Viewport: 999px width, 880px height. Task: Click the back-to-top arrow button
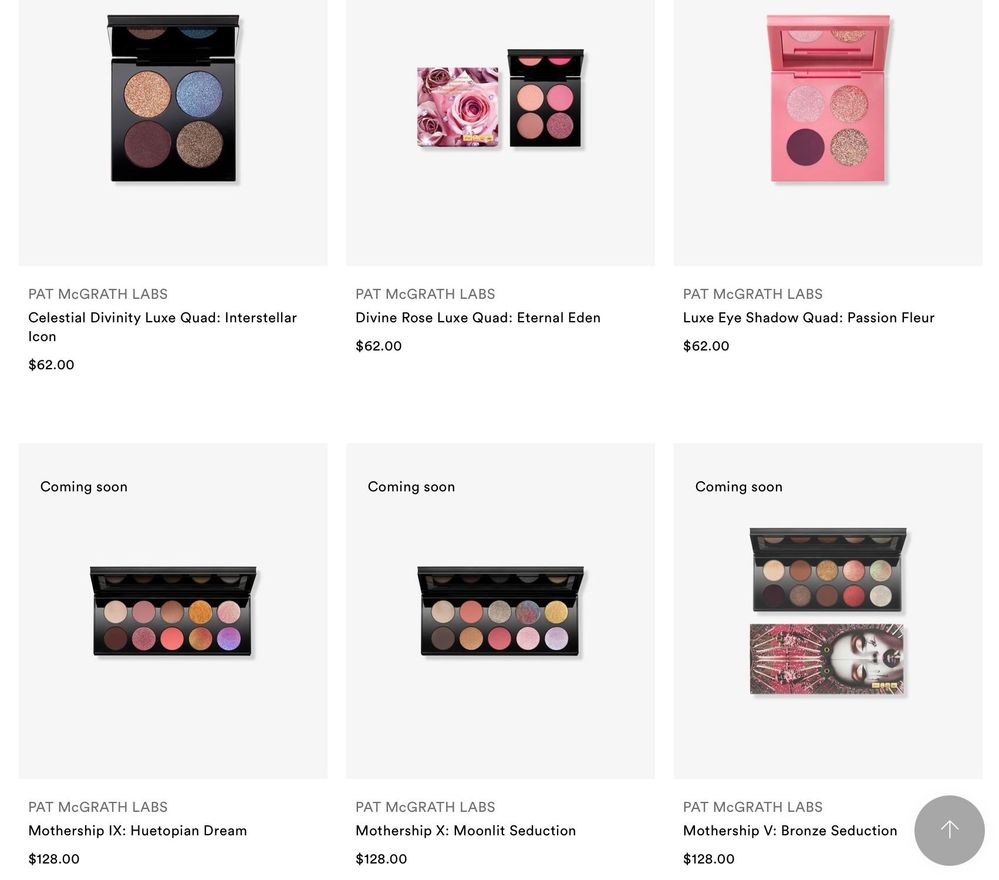click(x=949, y=830)
